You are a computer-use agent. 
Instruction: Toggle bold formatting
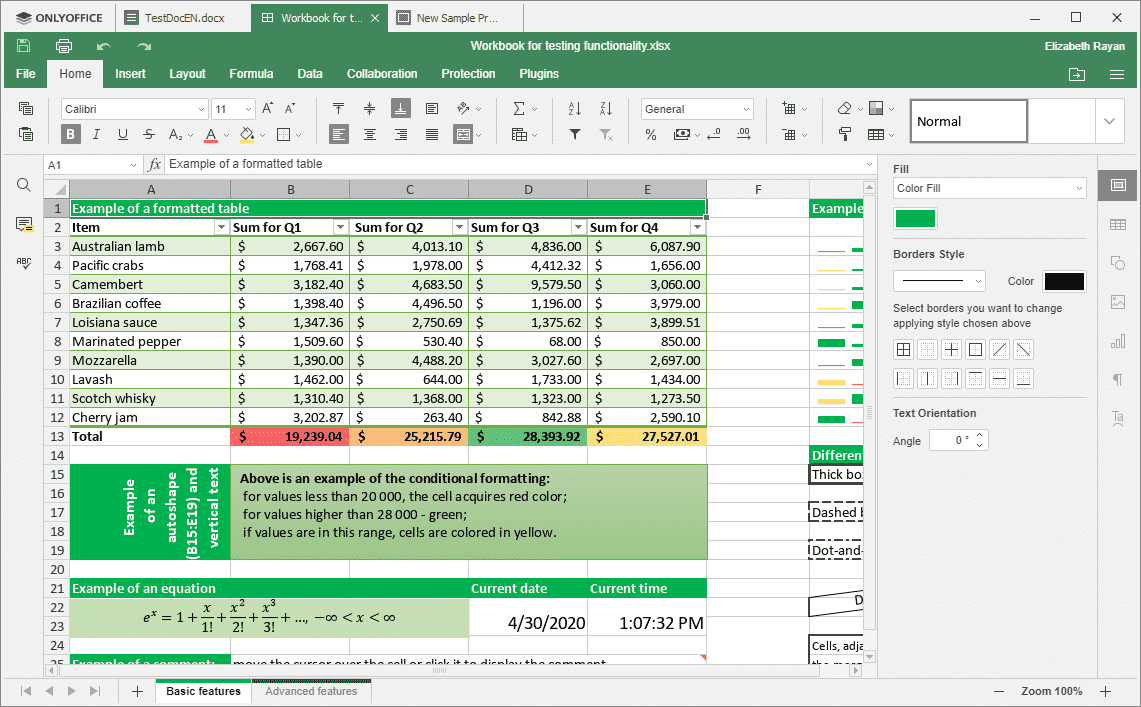click(x=71, y=134)
